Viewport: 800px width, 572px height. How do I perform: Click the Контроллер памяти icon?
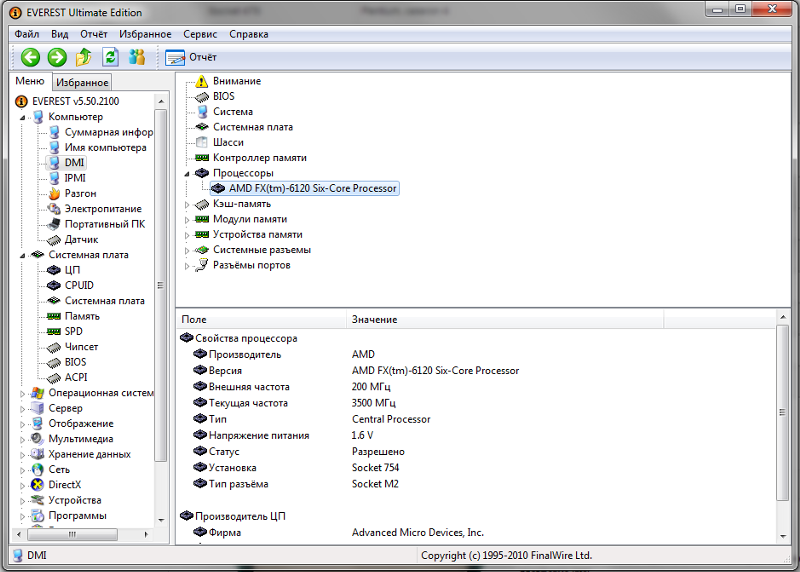202,158
